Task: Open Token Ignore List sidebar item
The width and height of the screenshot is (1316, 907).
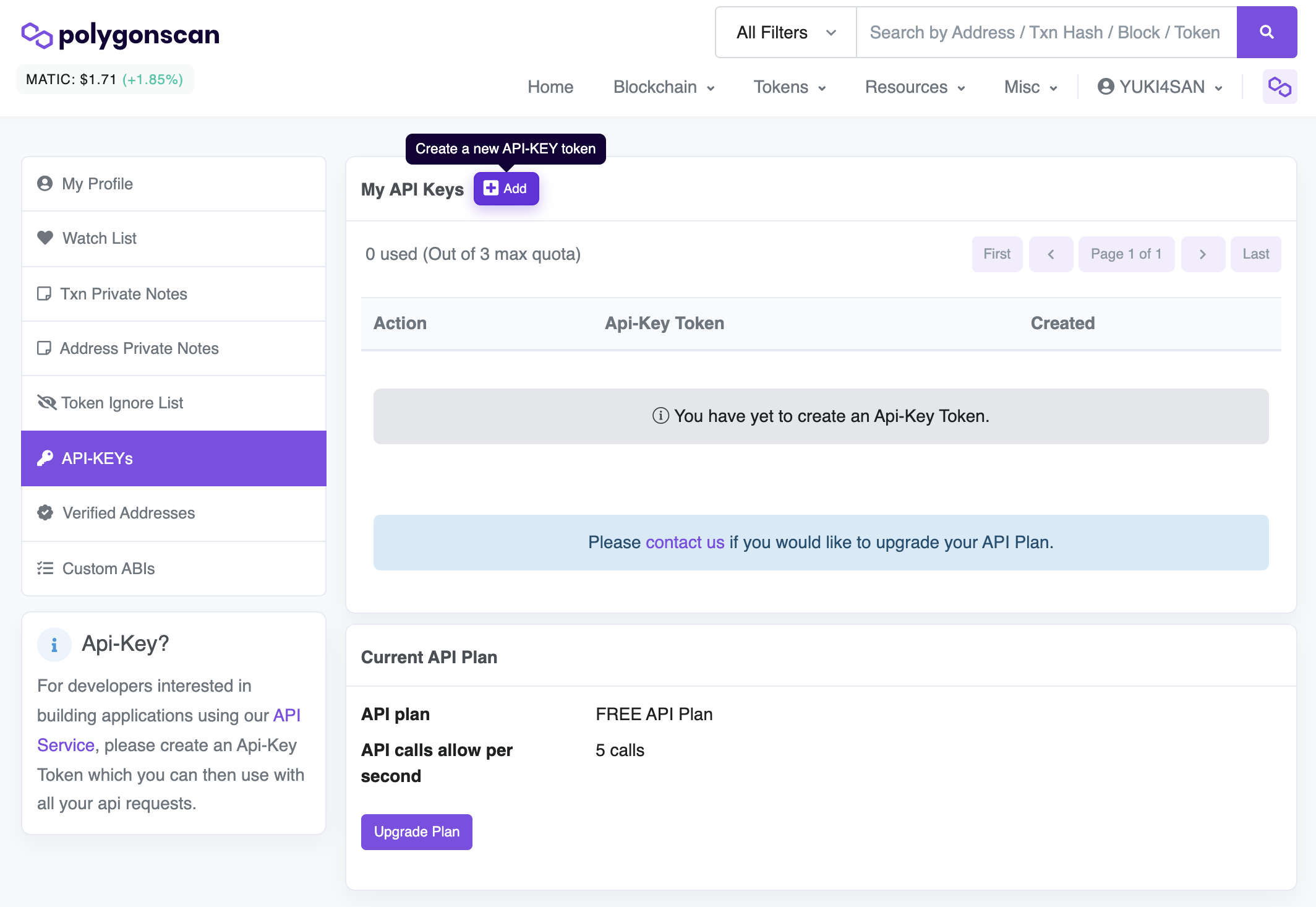Action: click(x=174, y=403)
